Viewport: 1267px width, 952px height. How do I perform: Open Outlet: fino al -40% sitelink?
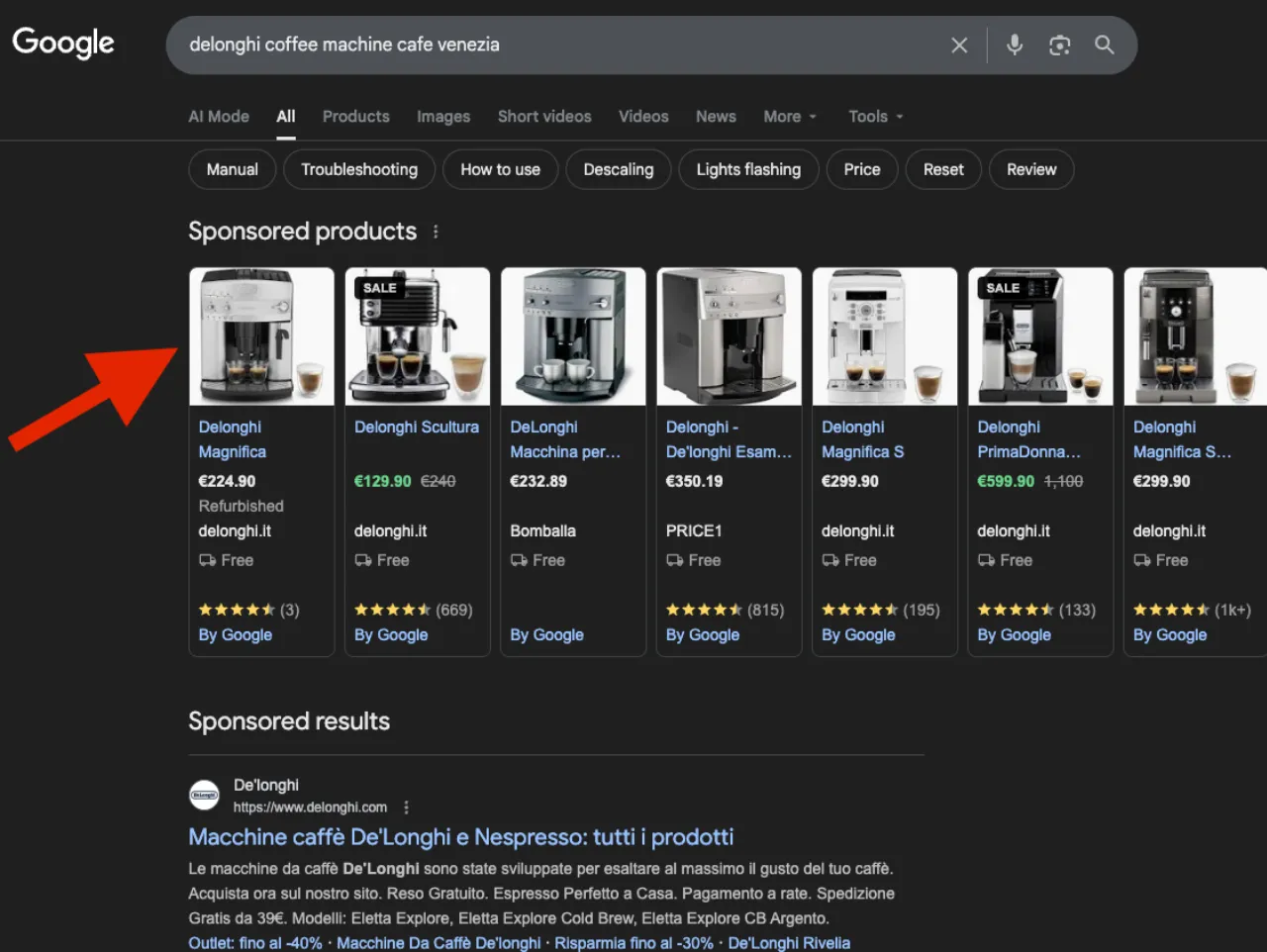(x=255, y=943)
